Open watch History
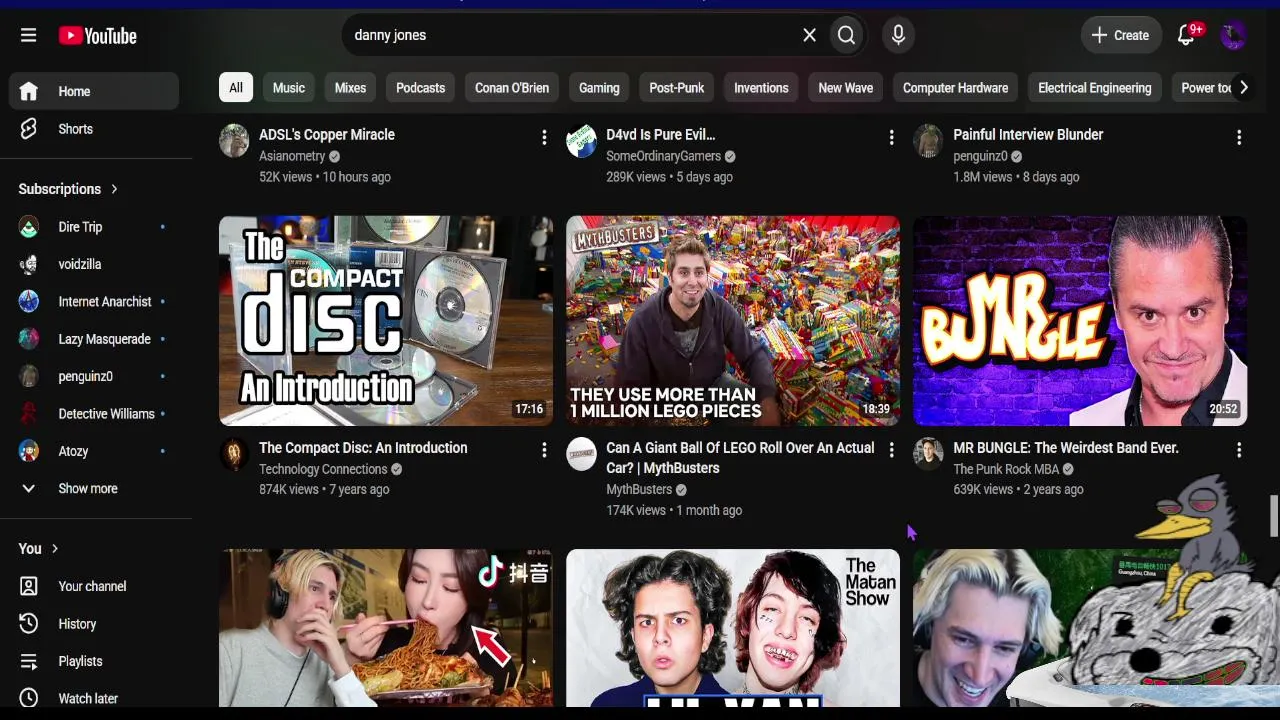The height and width of the screenshot is (720, 1280). tap(94, 623)
